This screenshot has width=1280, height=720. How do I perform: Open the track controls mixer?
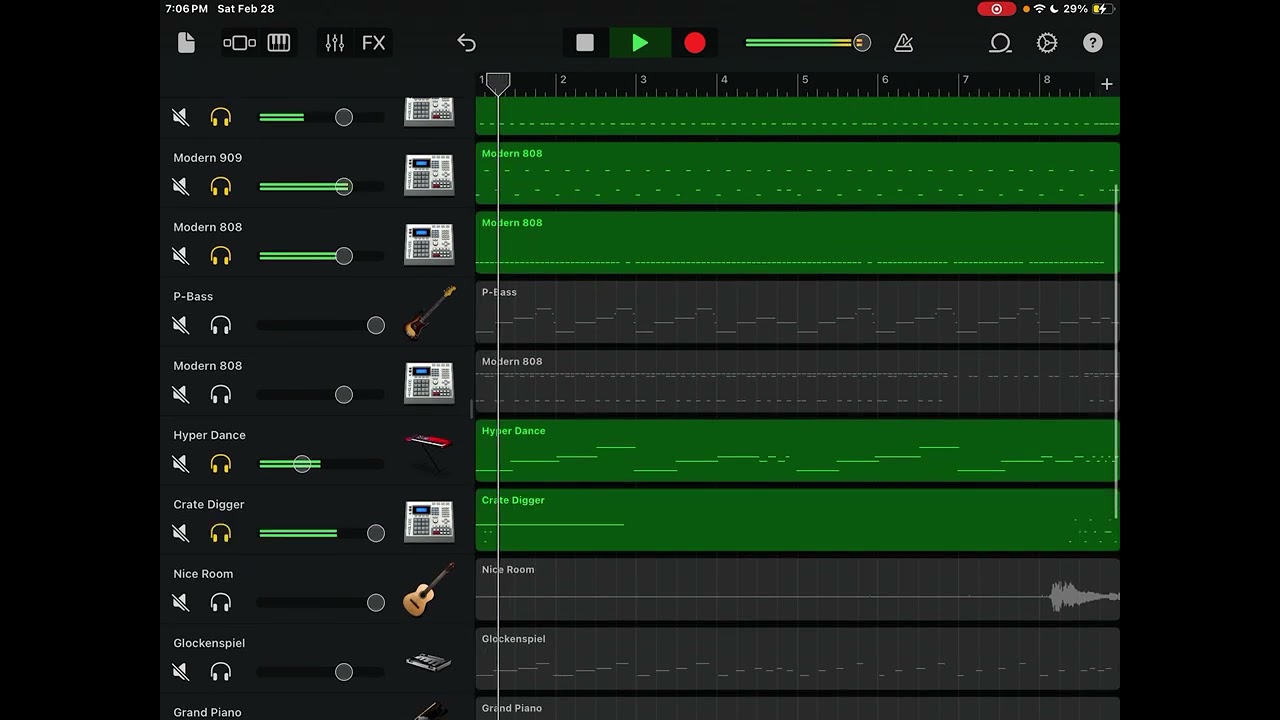[x=335, y=43]
